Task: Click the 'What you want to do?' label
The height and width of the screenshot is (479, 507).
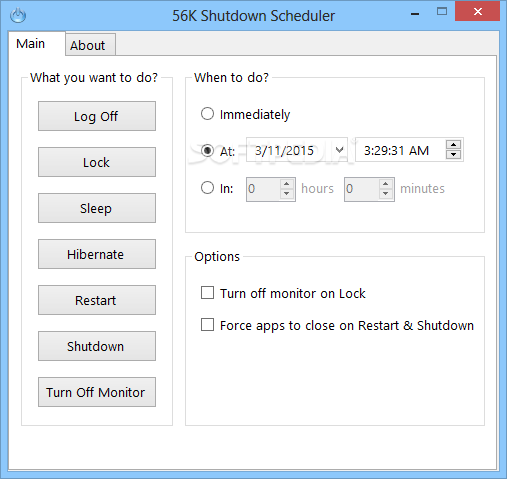Action: (94, 78)
